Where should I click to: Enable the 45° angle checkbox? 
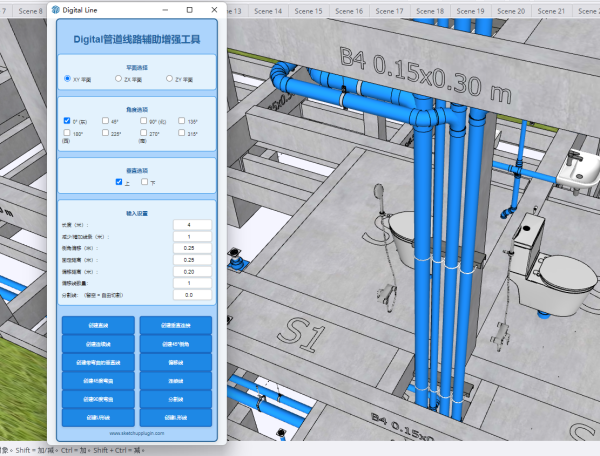pos(104,120)
